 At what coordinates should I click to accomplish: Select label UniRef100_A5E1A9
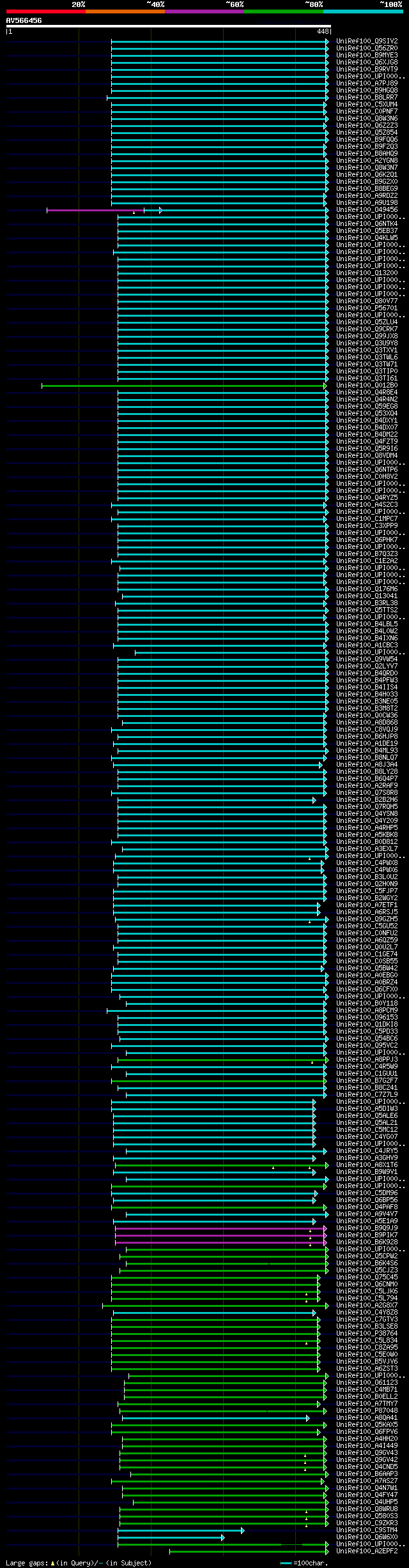(x=367, y=1221)
